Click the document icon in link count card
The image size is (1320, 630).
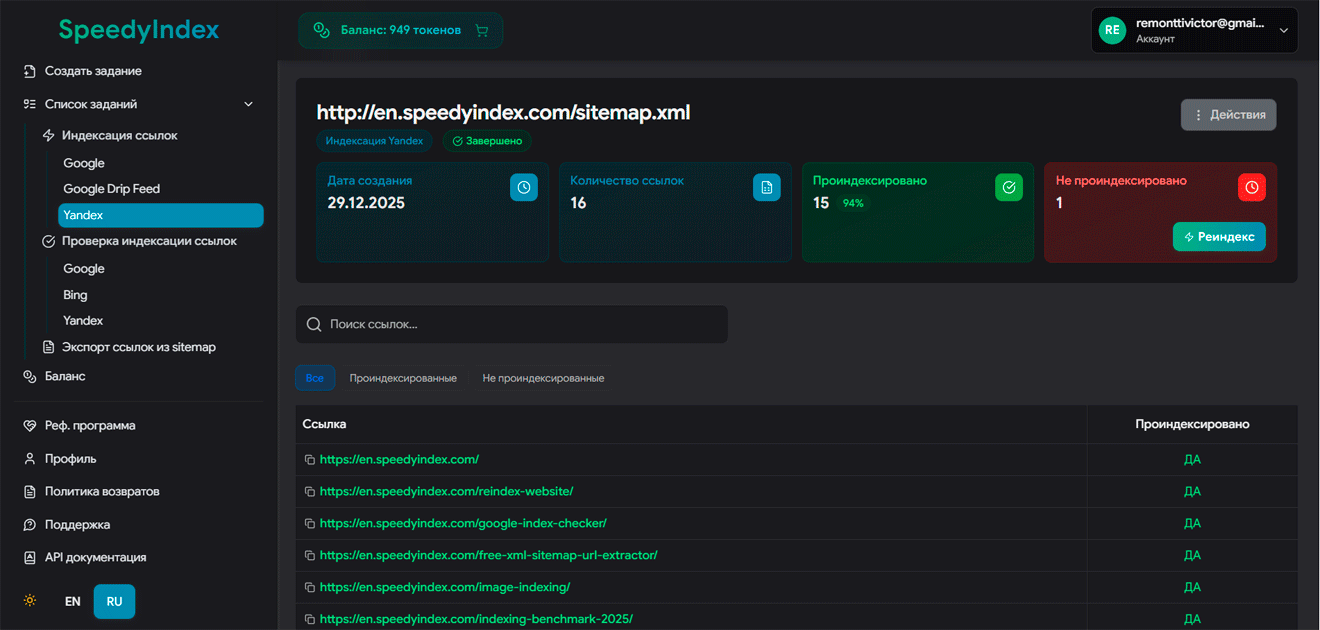(766, 187)
